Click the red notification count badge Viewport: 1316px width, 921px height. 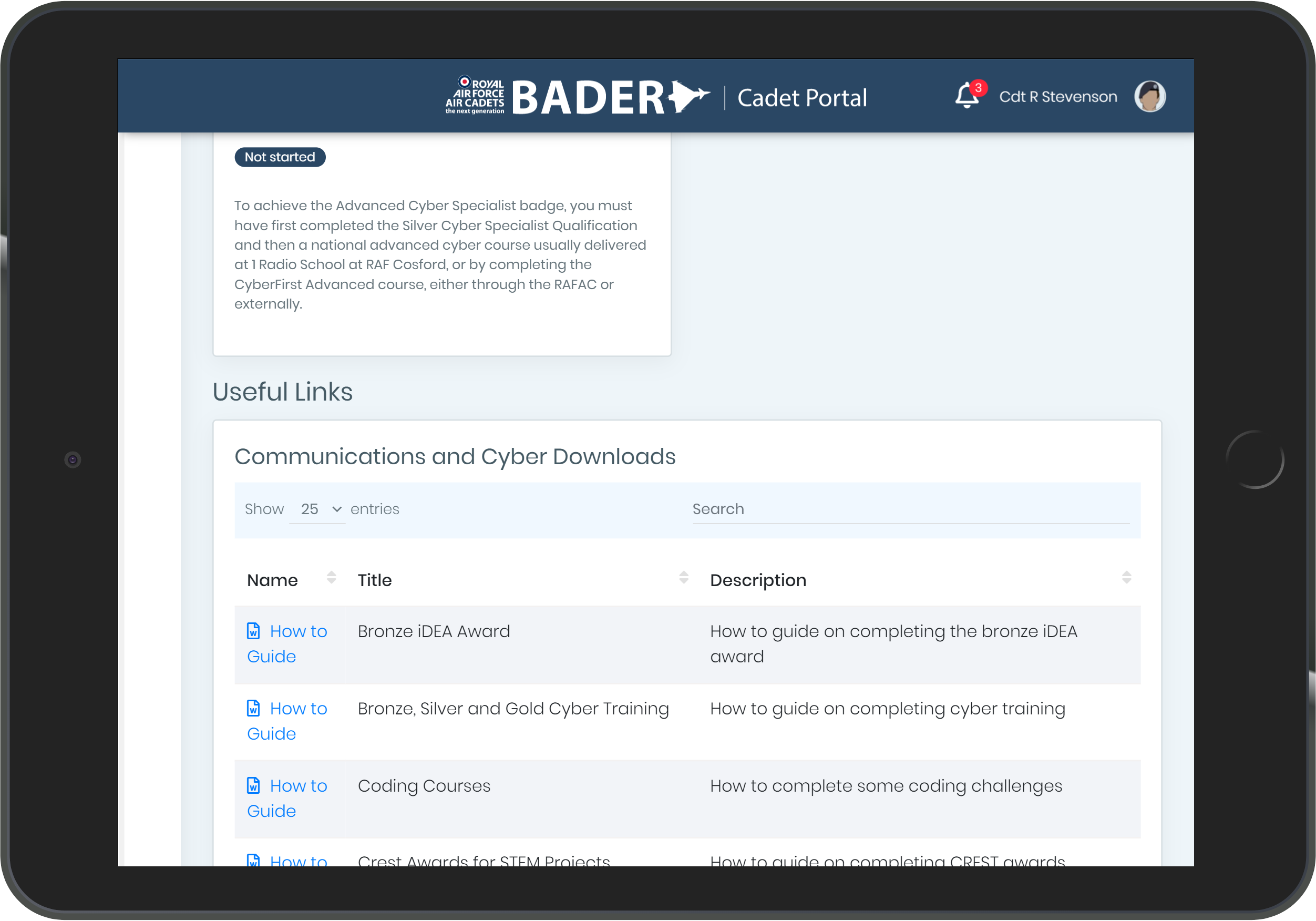979,88
